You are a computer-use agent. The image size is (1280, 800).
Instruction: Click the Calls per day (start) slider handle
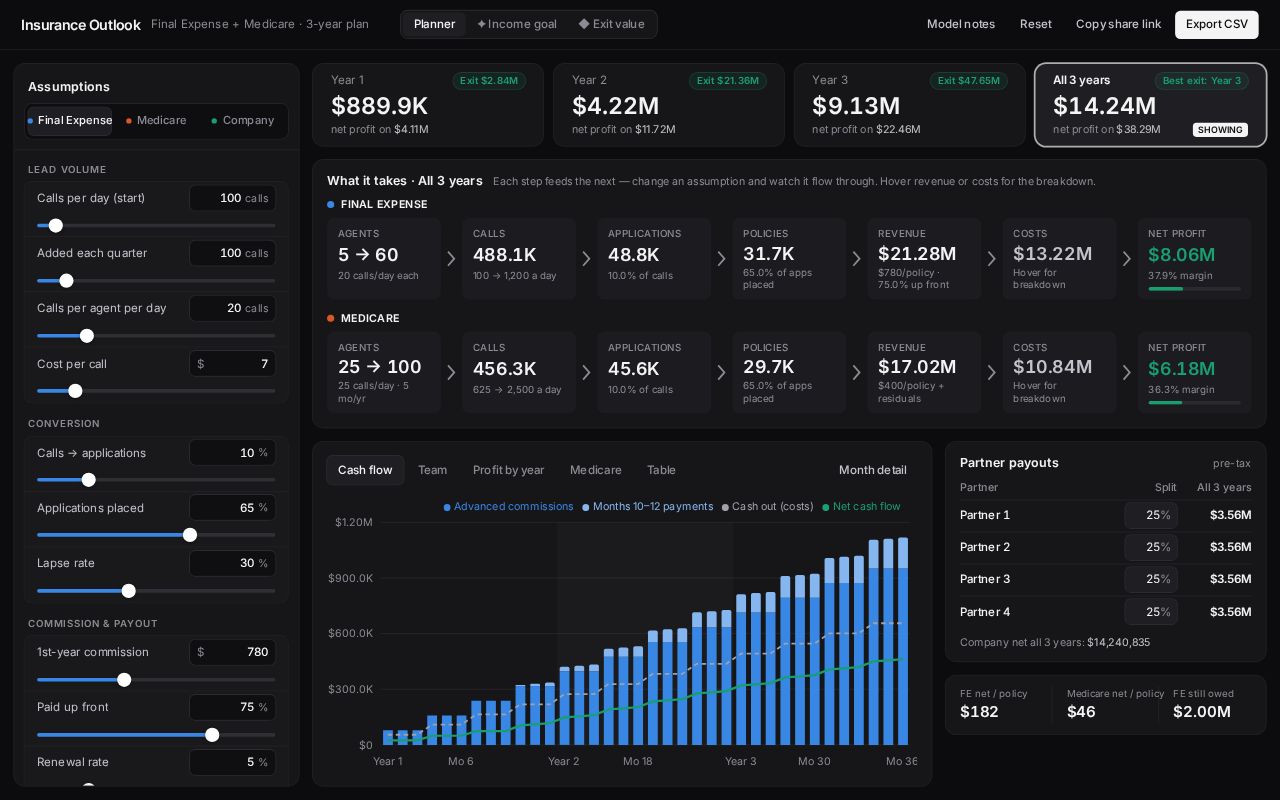point(56,226)
